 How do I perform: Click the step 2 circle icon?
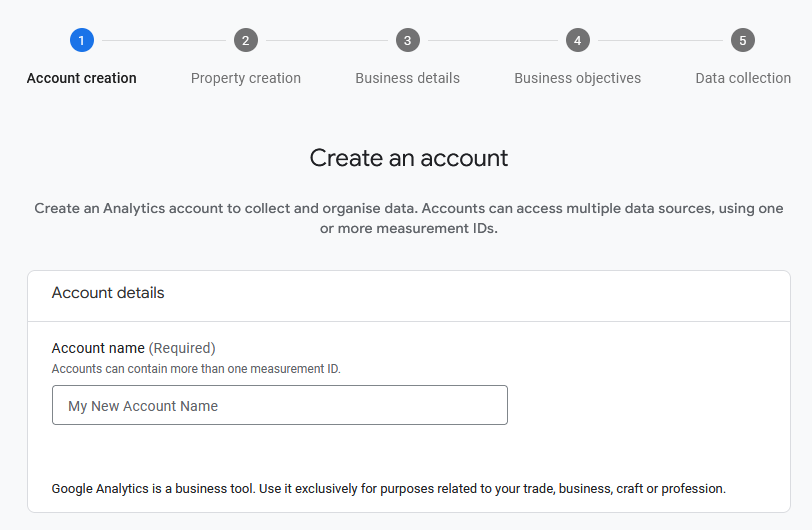click(x=246, y=40)
